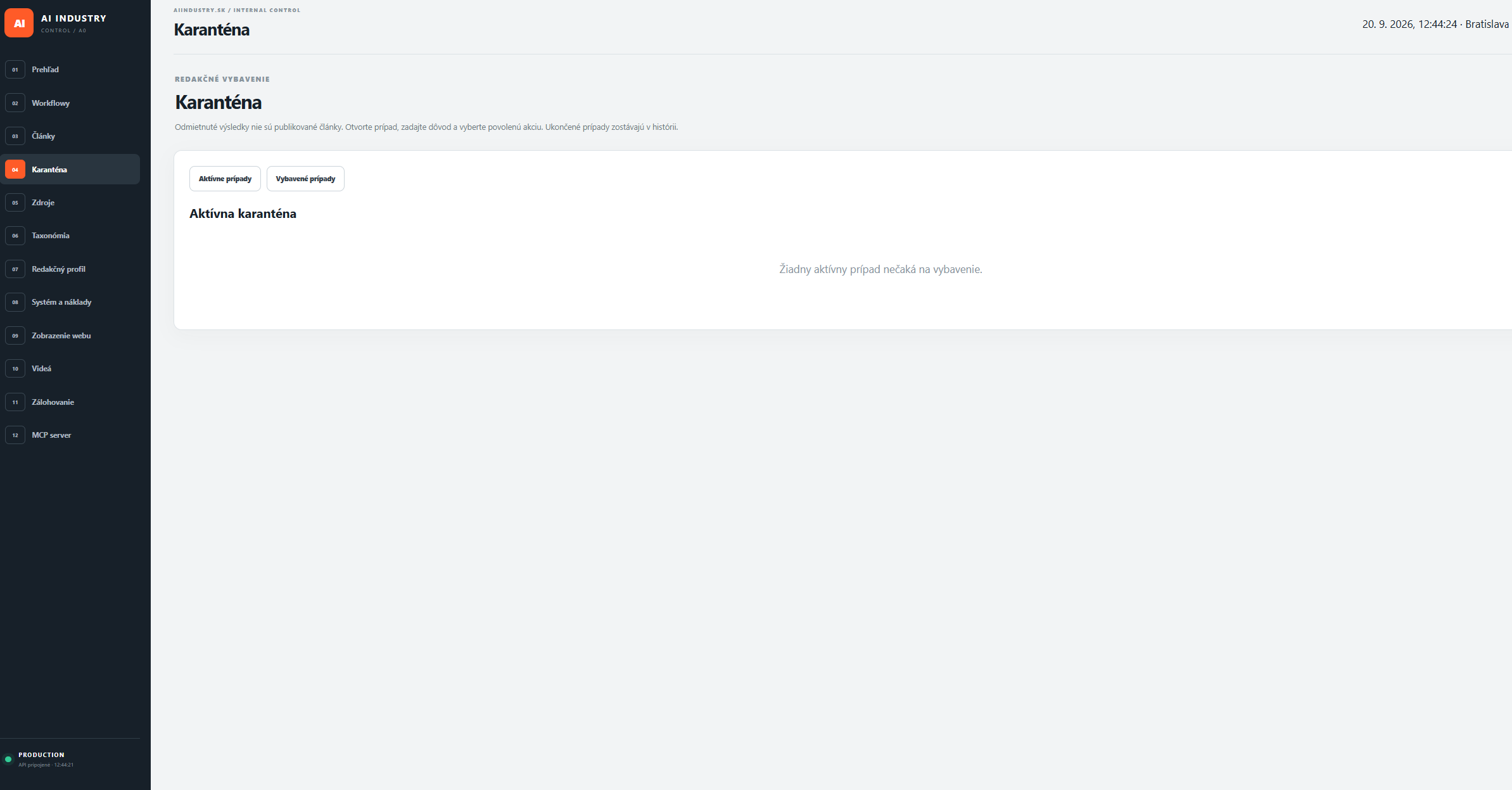1512x790 pixels.
Task: Switch to Vybavené prípady
Action: (305, 179)
